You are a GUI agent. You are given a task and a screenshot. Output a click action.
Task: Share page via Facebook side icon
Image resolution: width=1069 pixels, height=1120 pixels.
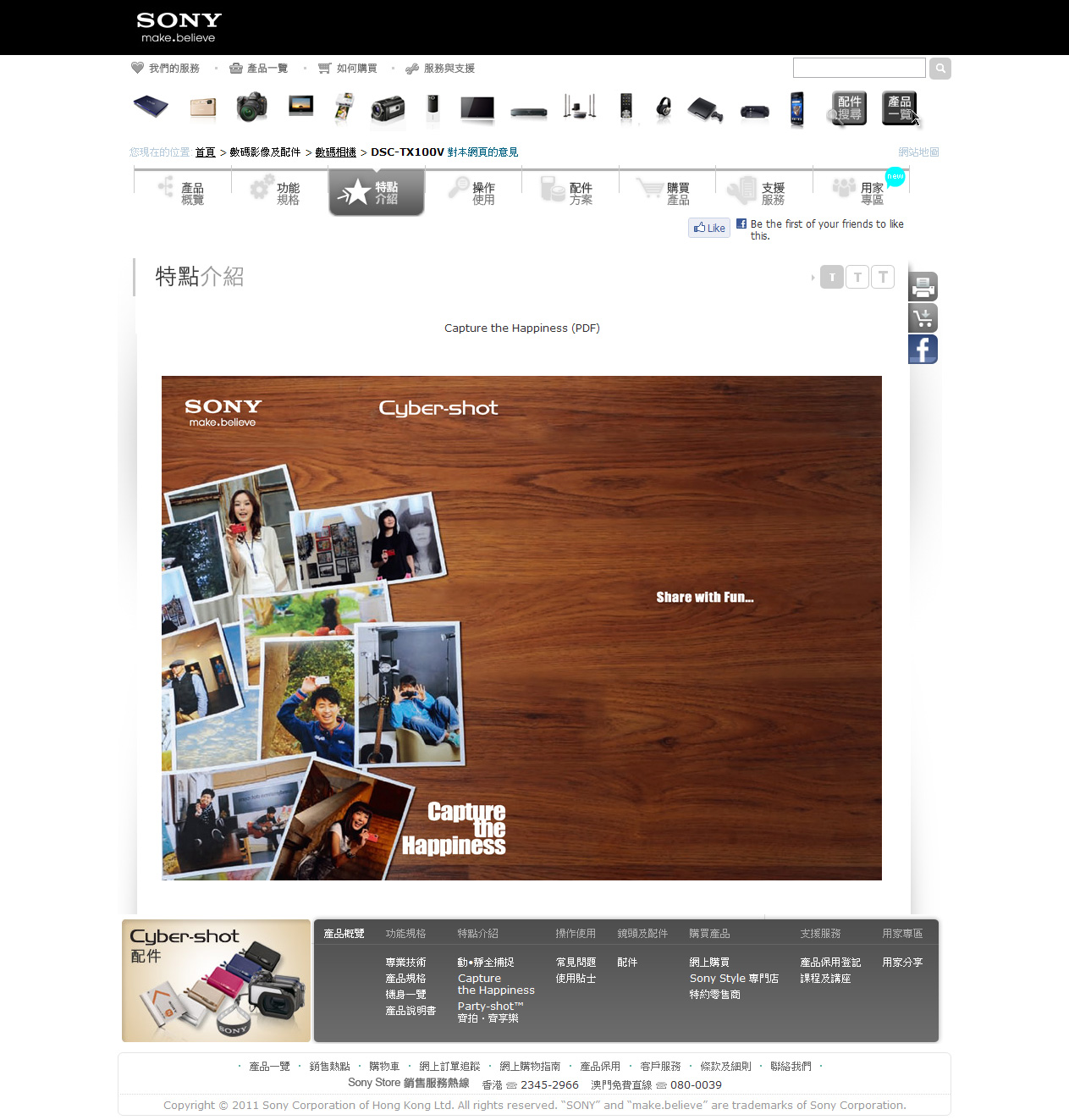[923, 349]
